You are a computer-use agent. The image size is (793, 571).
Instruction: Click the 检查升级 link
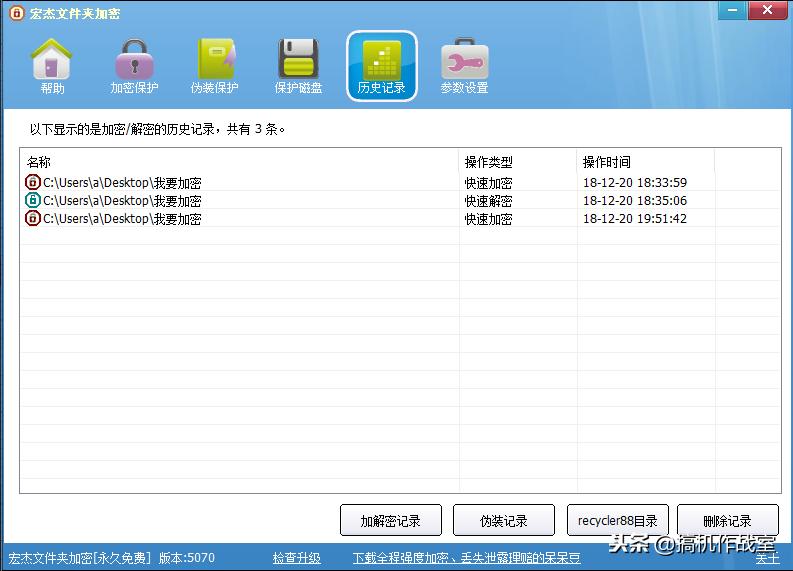pos(297,558)
